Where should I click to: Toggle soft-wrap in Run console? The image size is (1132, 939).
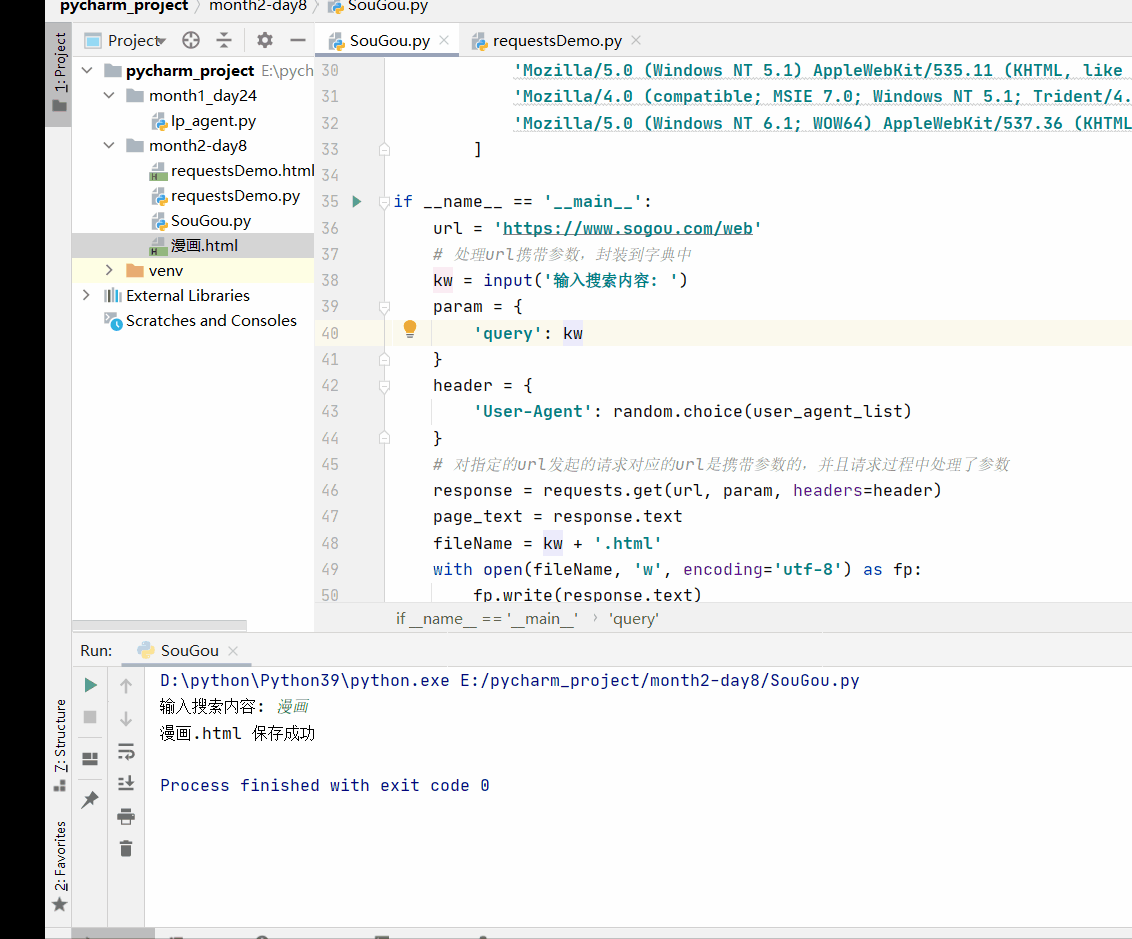point(126,752)
